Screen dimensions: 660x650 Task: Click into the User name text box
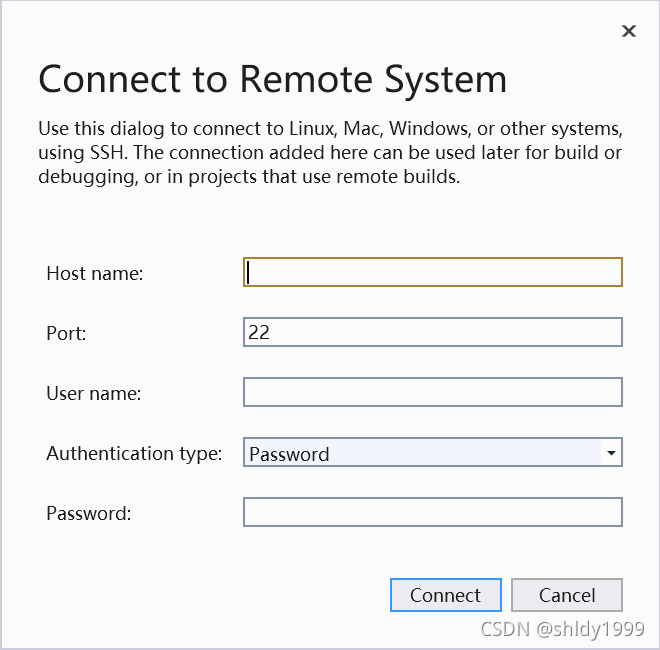[x=433, y=392]
